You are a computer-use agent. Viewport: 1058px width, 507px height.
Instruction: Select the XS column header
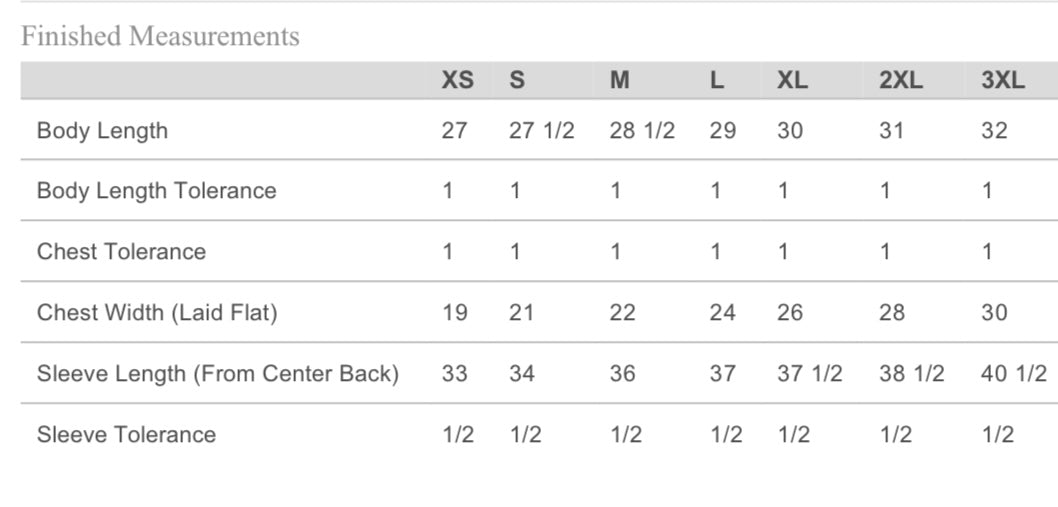(x=458, y=81)
